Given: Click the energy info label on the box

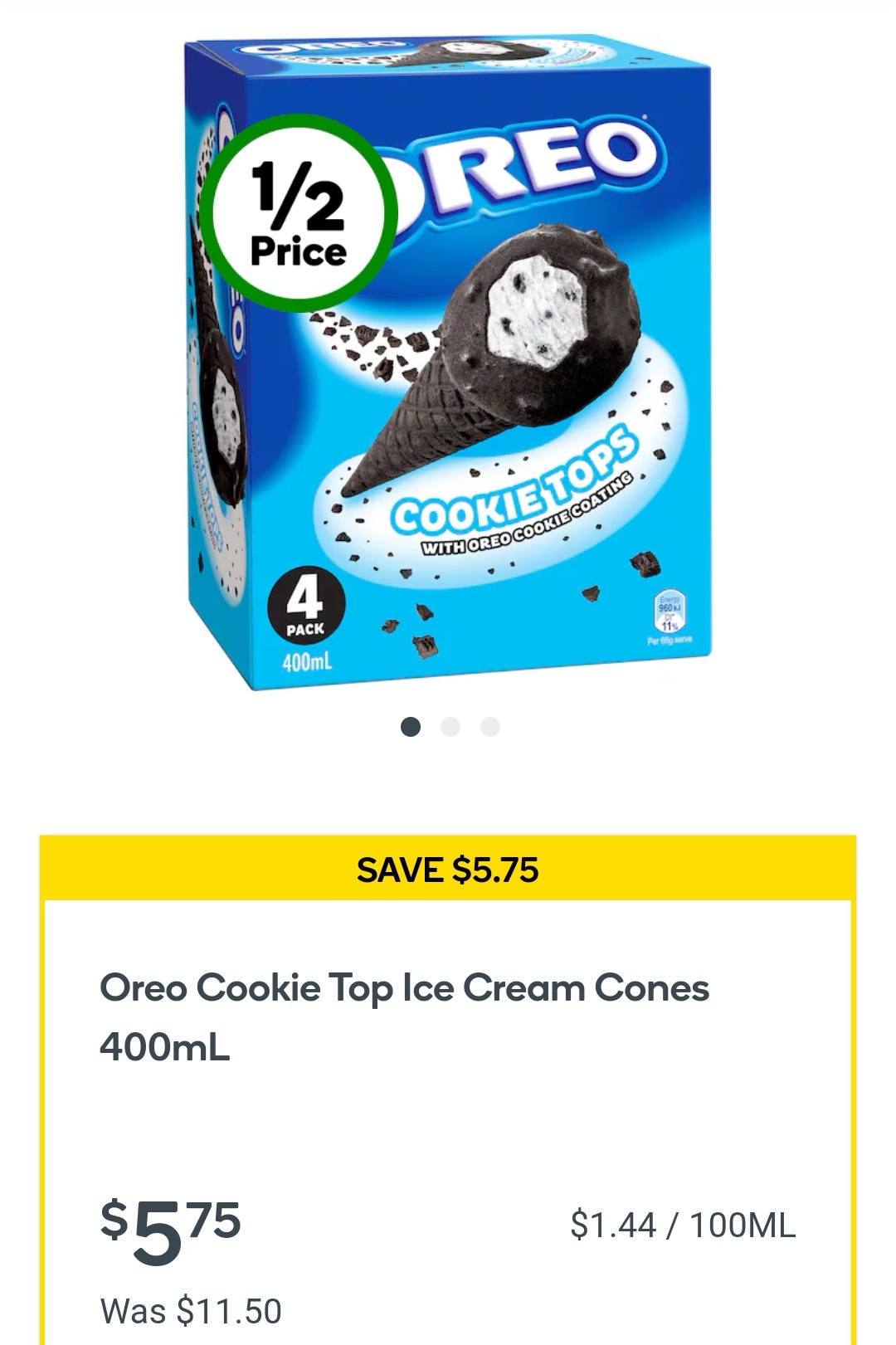Looking at the screenshot, I should pos(670,615).
